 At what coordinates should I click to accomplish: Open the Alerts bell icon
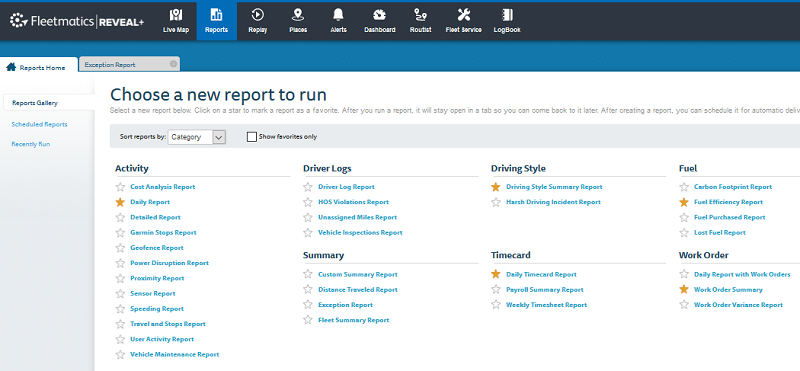click(x=338, y=15)
